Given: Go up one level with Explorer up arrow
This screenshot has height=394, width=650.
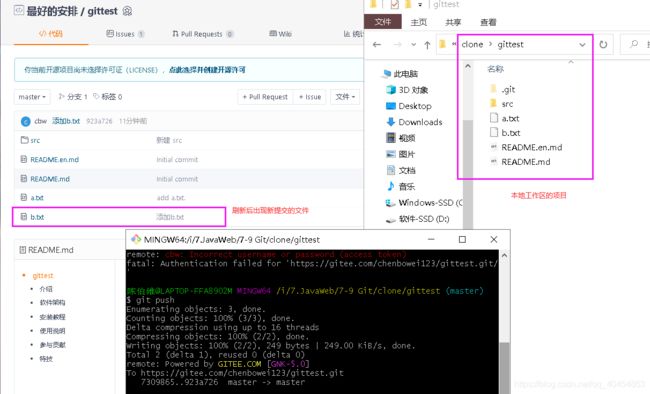Looking at the screenshot, I should (427, 45).
